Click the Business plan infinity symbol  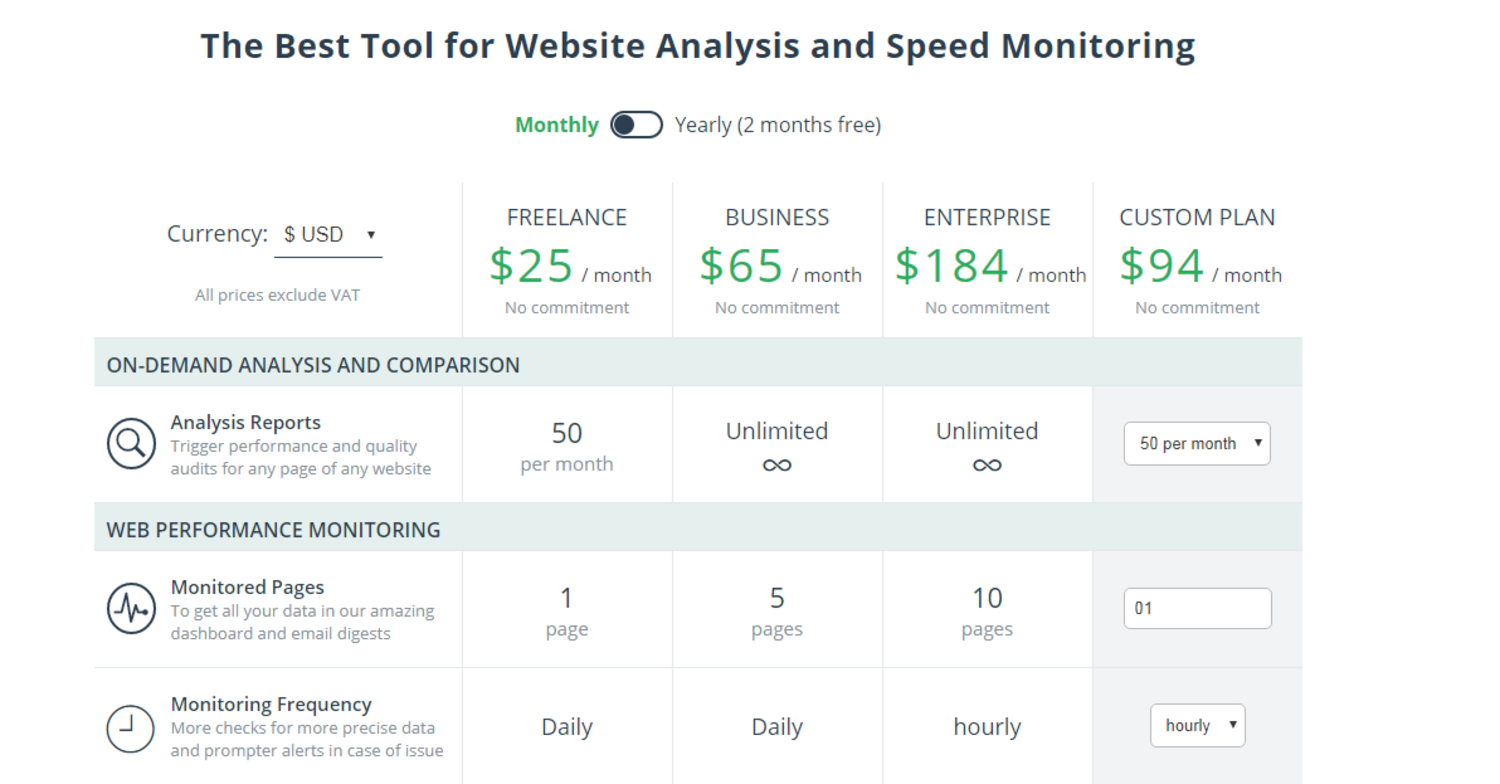pyautogui.click(x=777, y=465)
